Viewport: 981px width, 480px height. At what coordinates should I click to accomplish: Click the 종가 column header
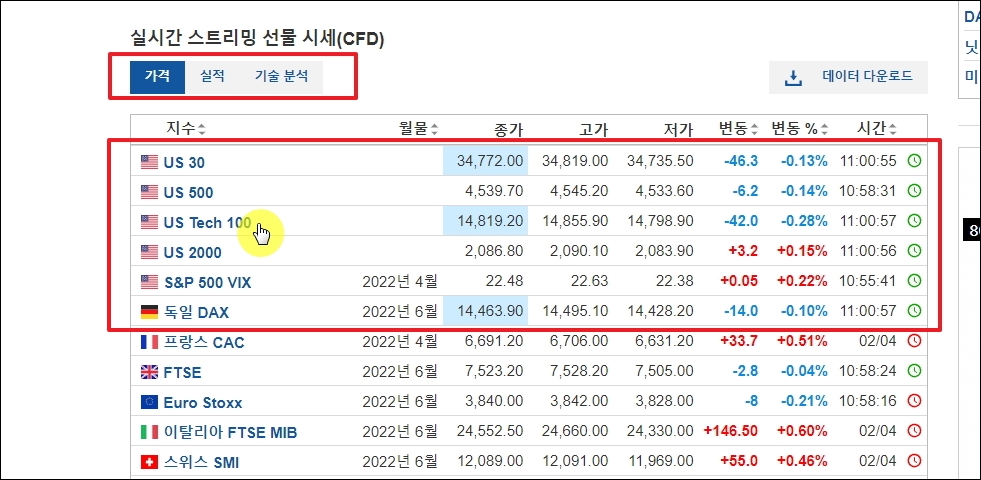click(x=508, y=130)
